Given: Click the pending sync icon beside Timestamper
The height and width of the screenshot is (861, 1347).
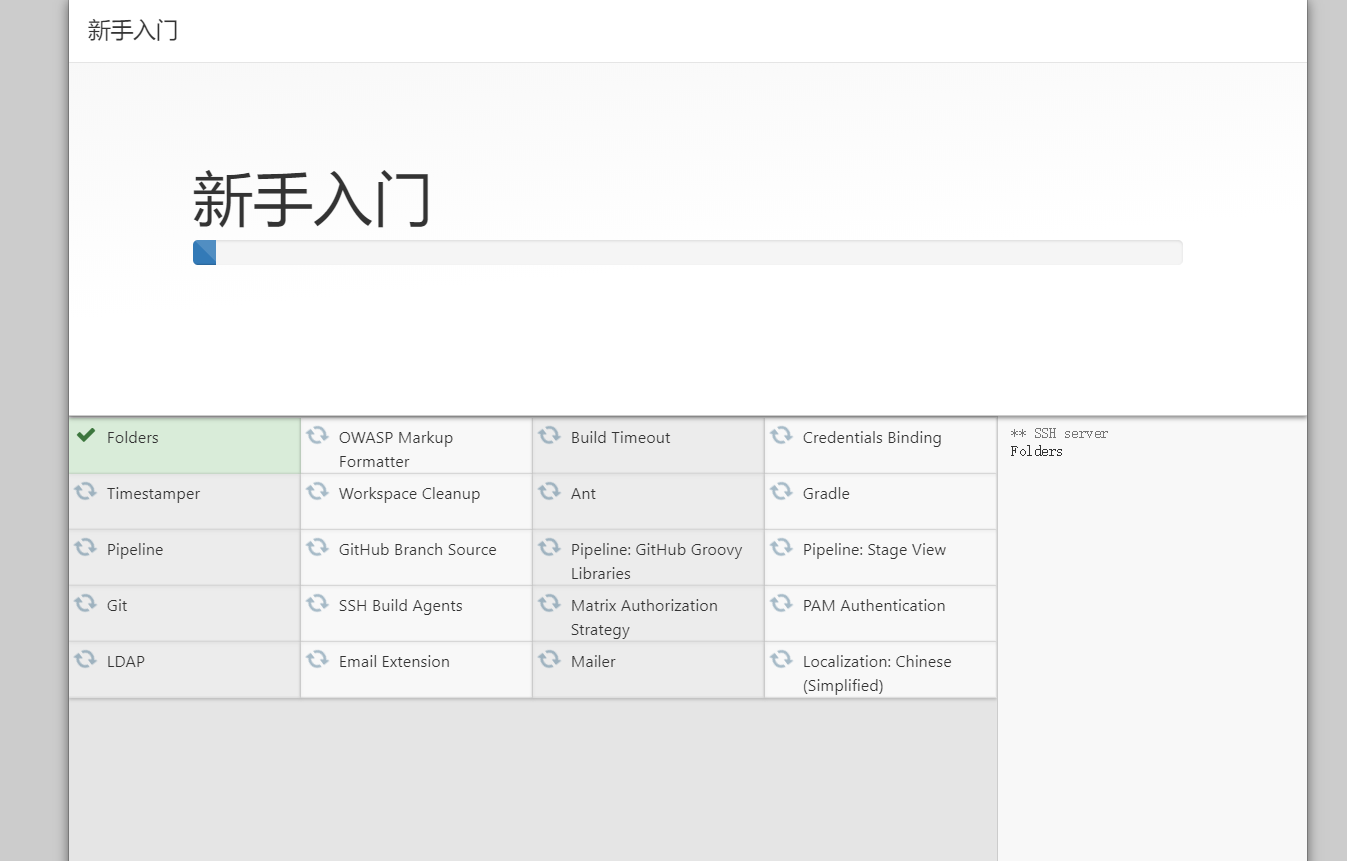Looking at the screenshot, I should coord(85,491).
